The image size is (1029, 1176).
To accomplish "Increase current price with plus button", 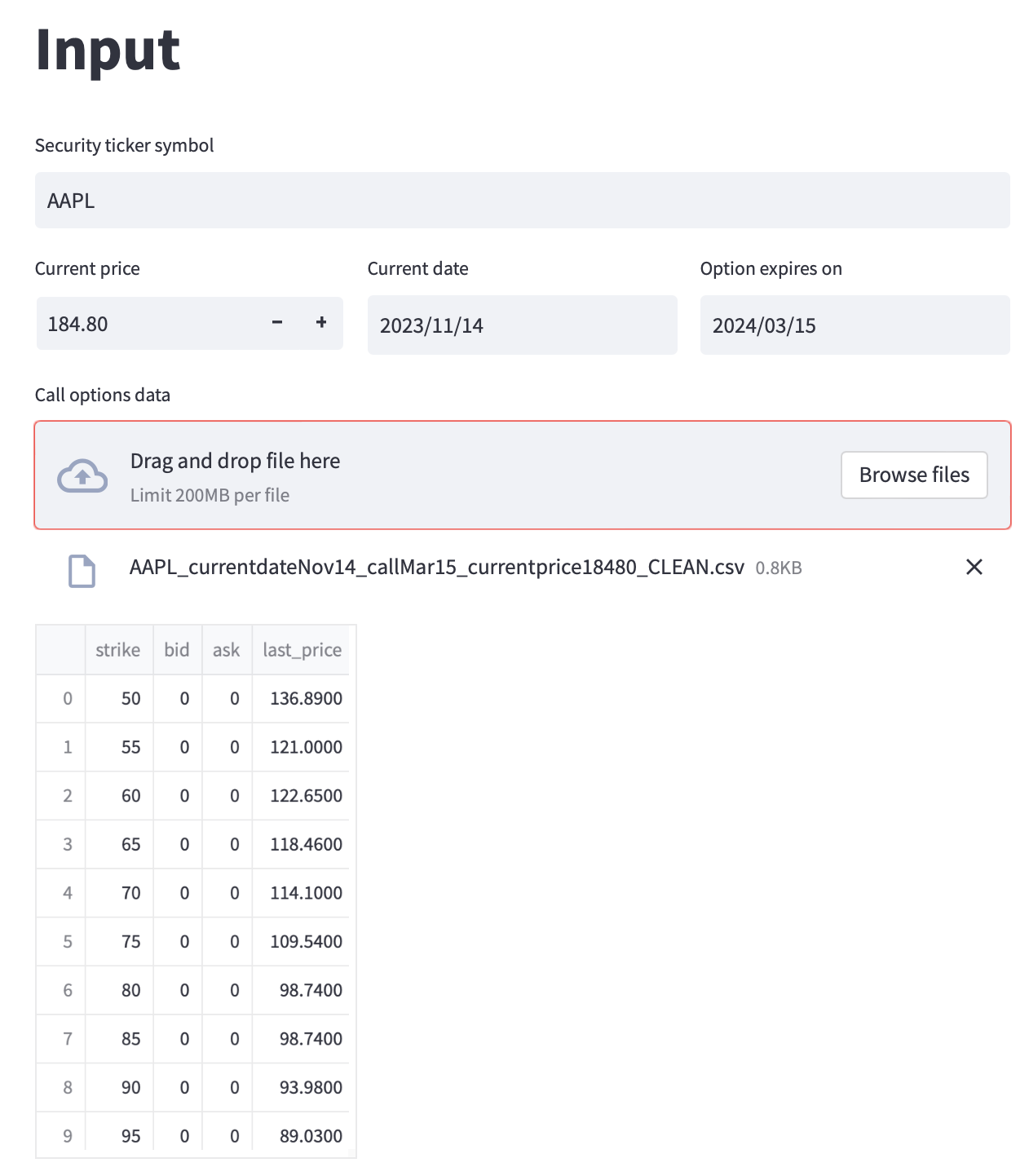I will click(321, 323).
